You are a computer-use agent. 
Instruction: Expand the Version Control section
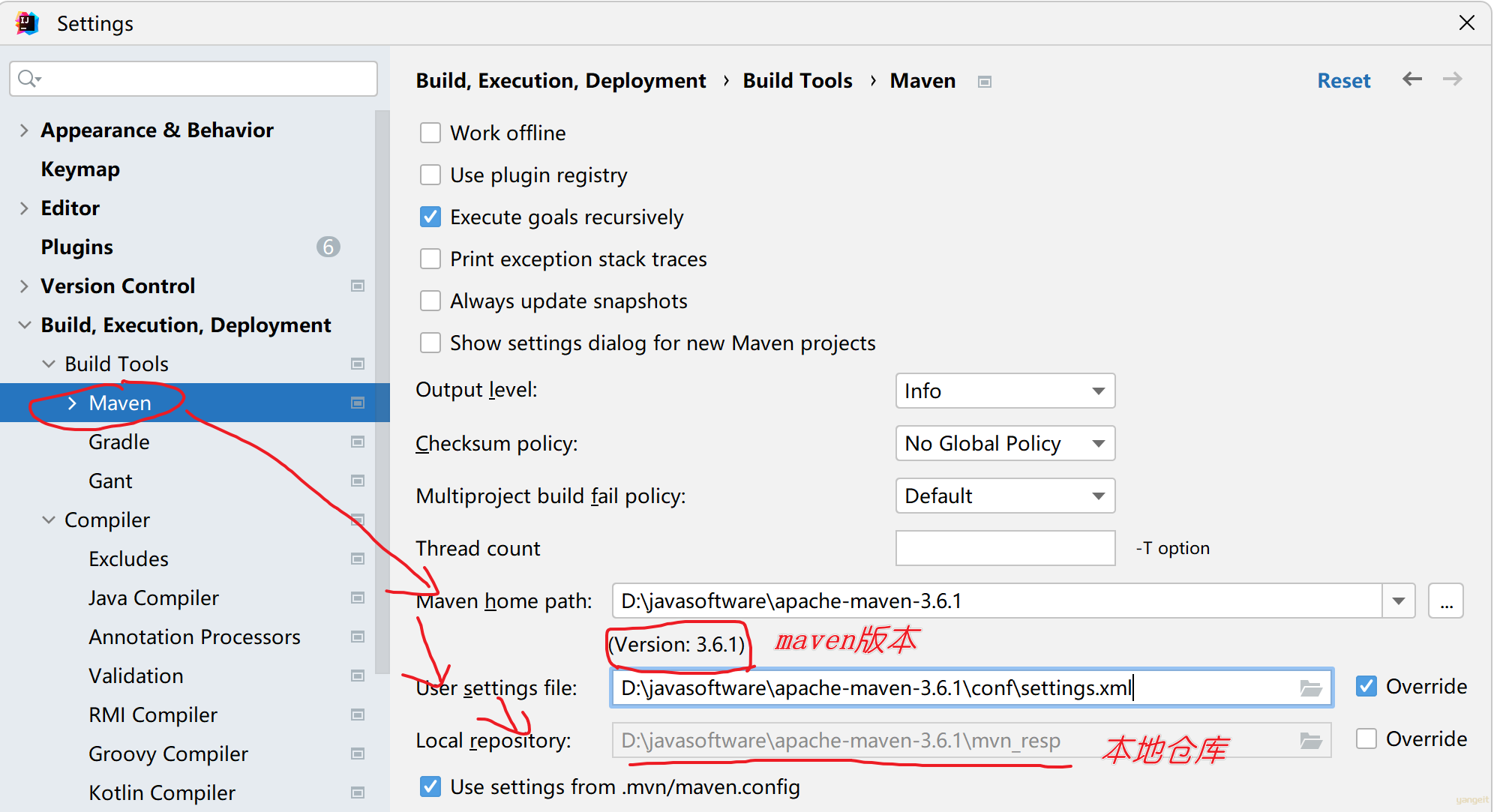coord(24,286)
